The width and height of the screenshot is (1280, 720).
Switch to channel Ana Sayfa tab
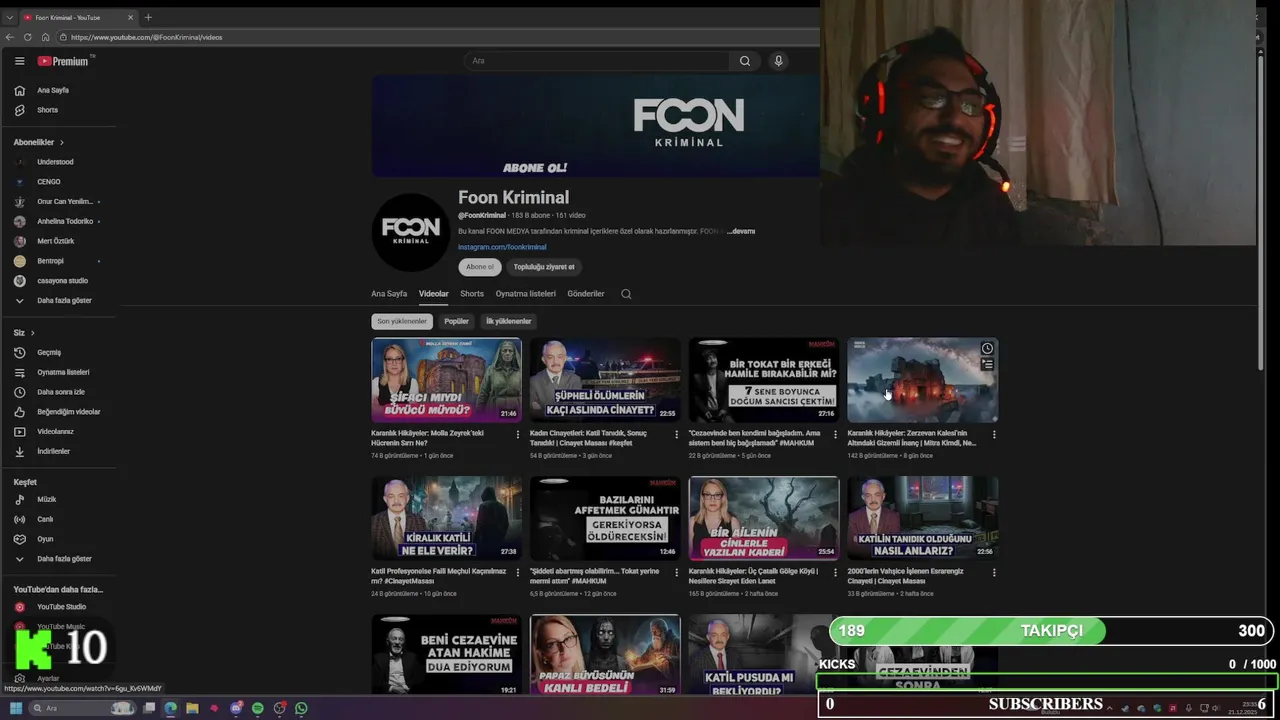pyautogui.click(x=389, y=294)
